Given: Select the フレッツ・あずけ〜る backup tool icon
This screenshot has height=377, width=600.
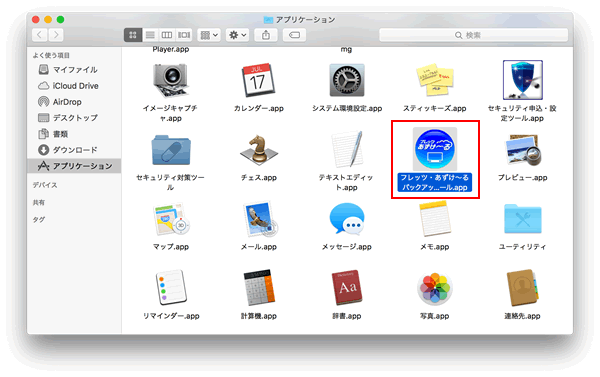Looking at the screenshot, I should pos(435,149).
